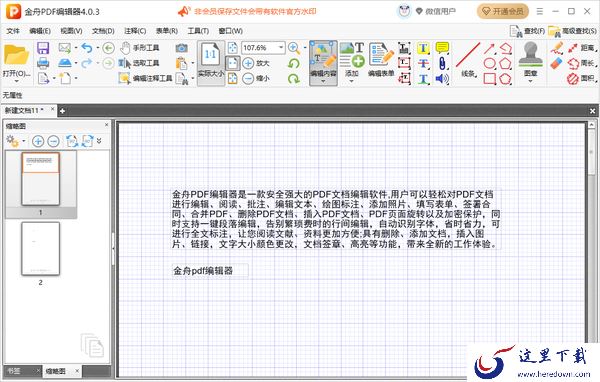The image size is (600, 382).
Task: Click the printer icon
Action: coord(43,63)
